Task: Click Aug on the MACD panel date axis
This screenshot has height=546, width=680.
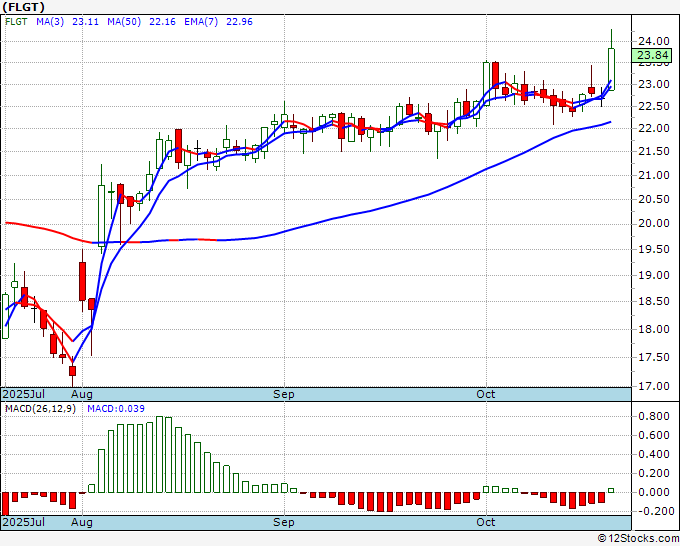Action: [82, 522]
